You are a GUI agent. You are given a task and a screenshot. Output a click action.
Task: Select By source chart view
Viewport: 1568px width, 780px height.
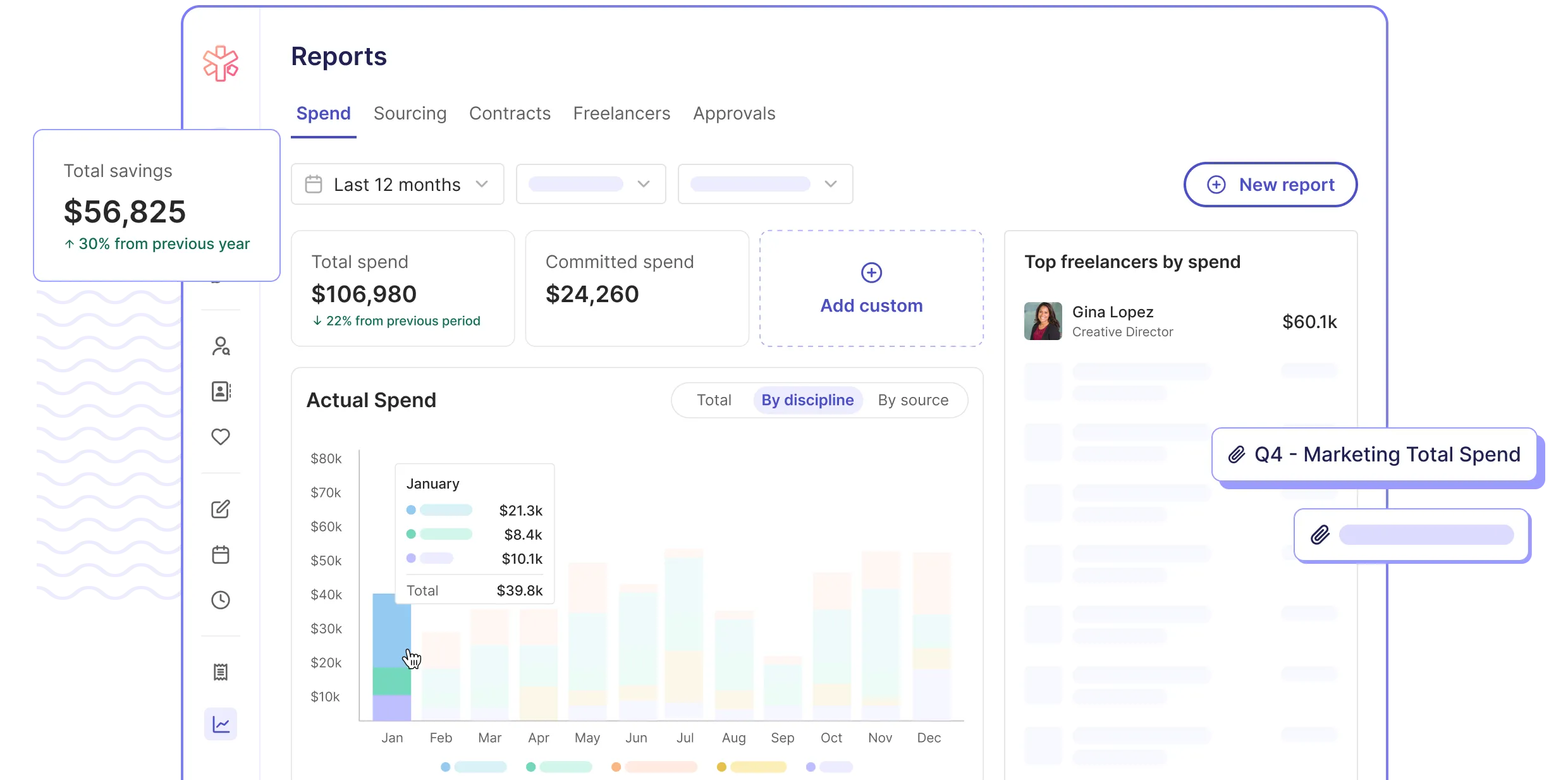[913, 400]
